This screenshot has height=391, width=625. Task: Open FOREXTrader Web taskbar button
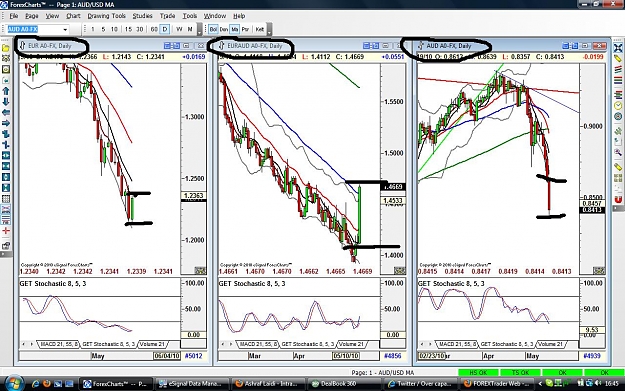coord(497,384)
